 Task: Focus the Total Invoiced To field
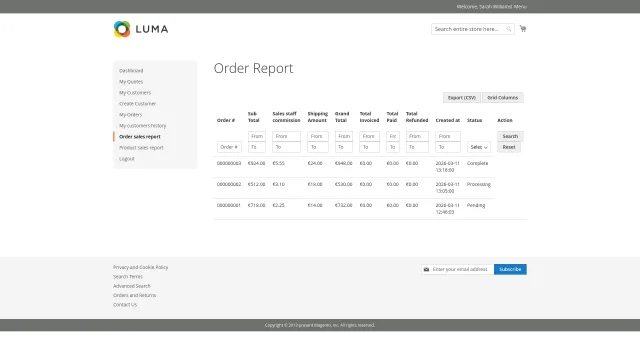(x=369, y=147)
